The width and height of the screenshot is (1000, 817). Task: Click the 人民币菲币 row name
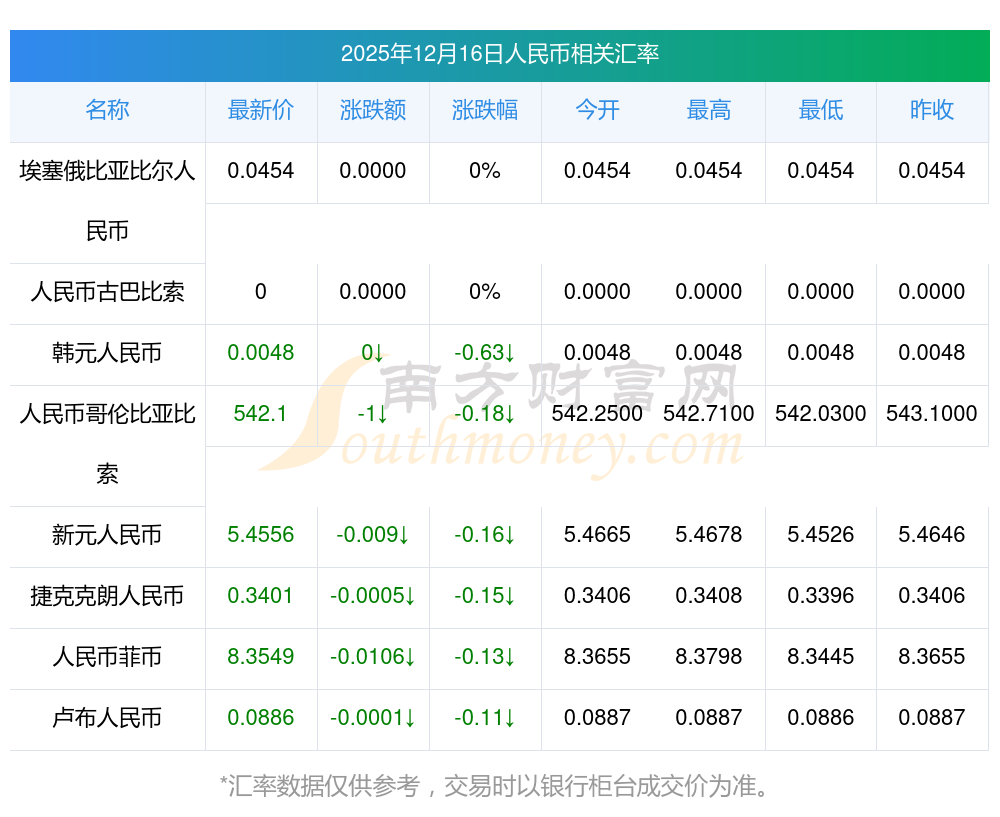(107, 657)
